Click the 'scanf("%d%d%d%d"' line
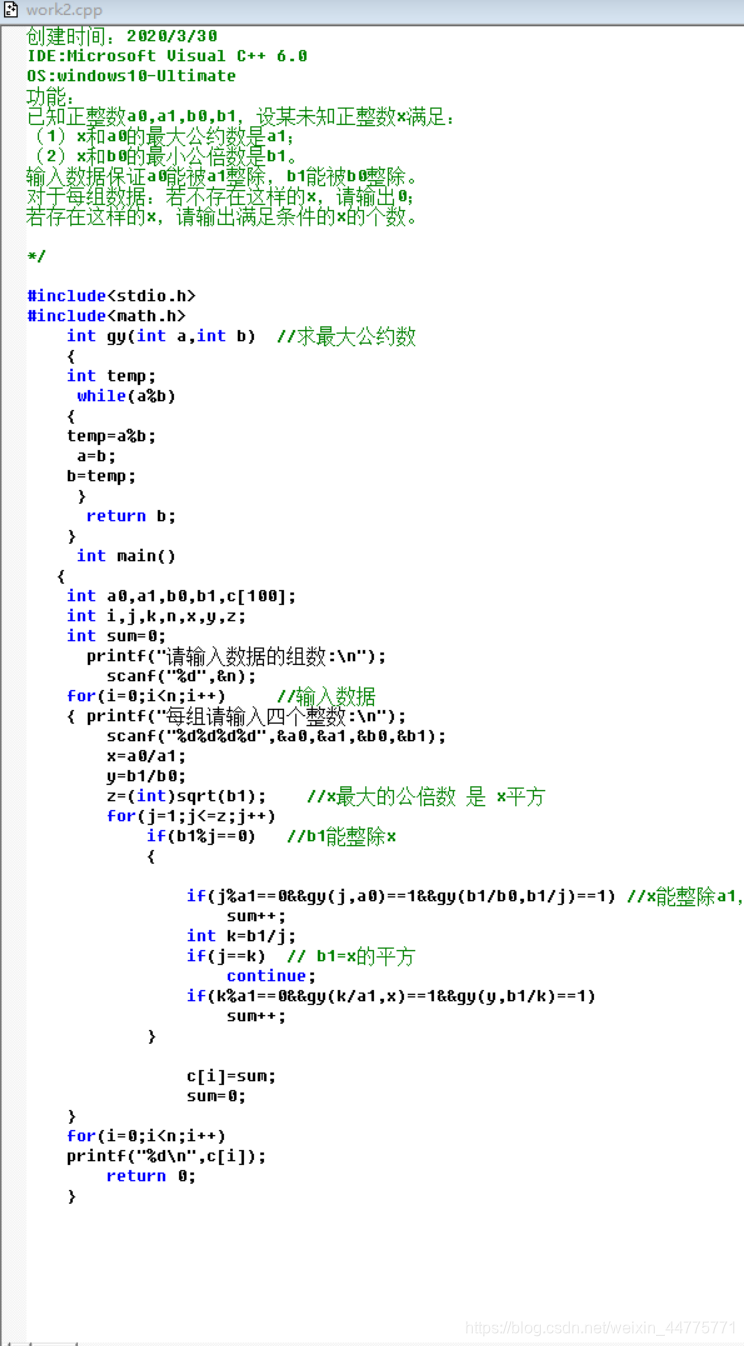 pos(276,736)
